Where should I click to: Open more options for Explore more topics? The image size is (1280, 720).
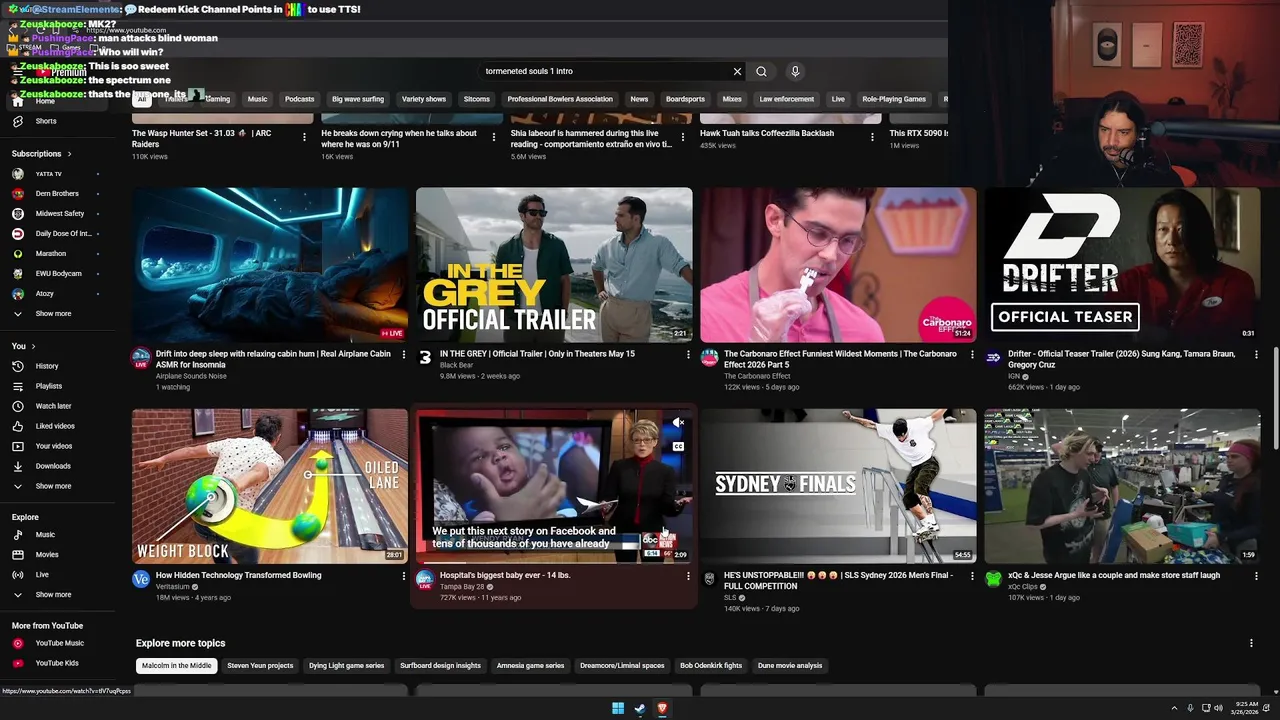tap(1251, 643)
